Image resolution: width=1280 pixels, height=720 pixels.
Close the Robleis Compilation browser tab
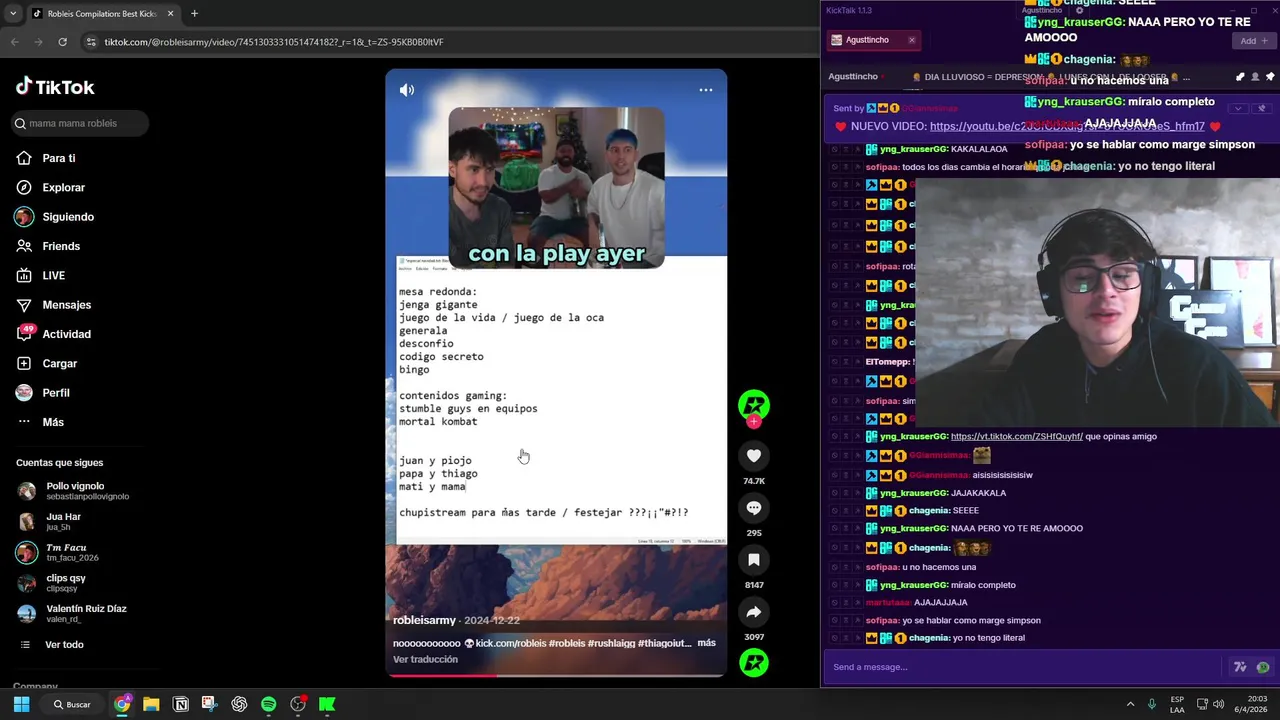pos(170,14)
